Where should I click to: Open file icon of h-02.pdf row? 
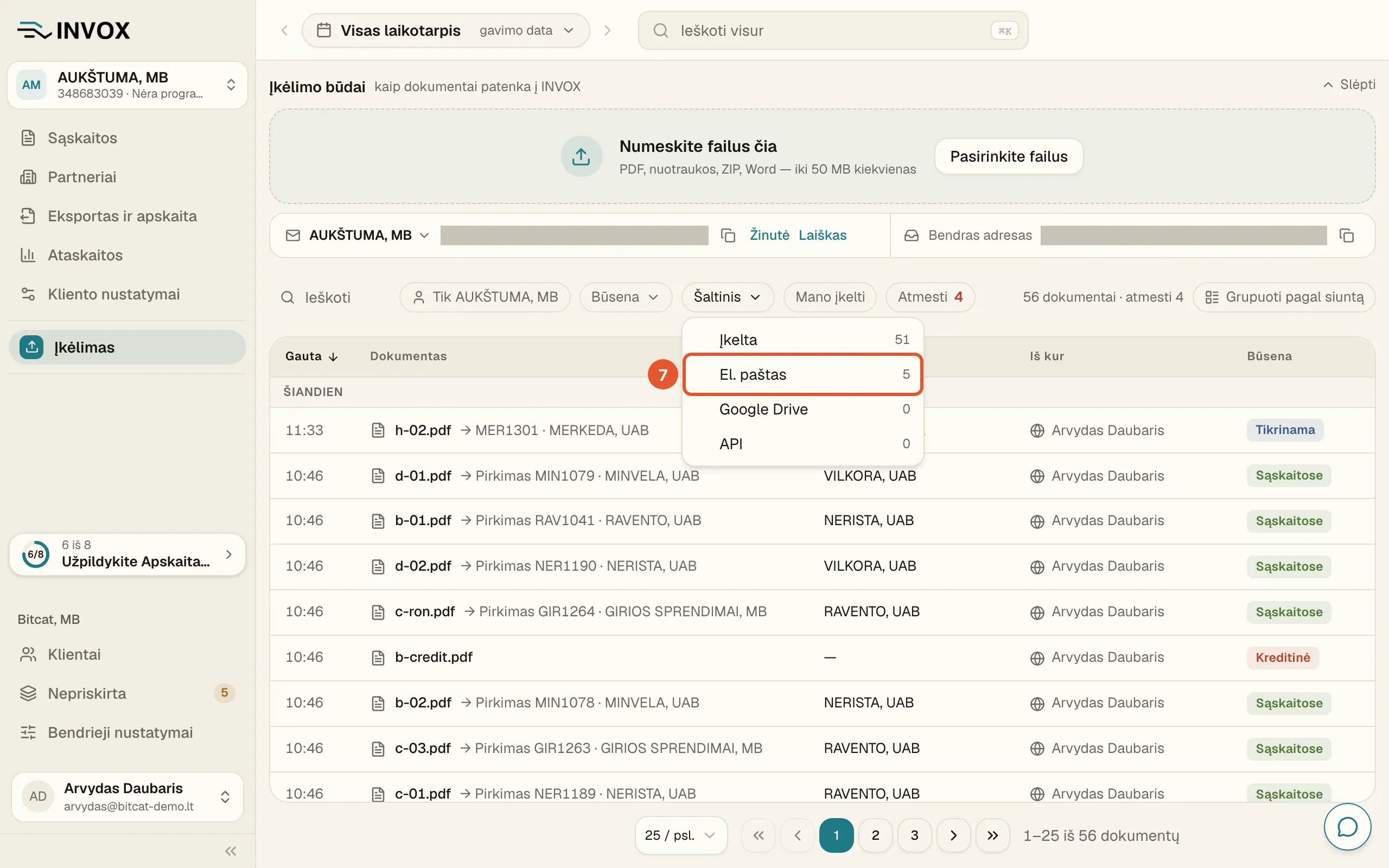tap(378, 430)
